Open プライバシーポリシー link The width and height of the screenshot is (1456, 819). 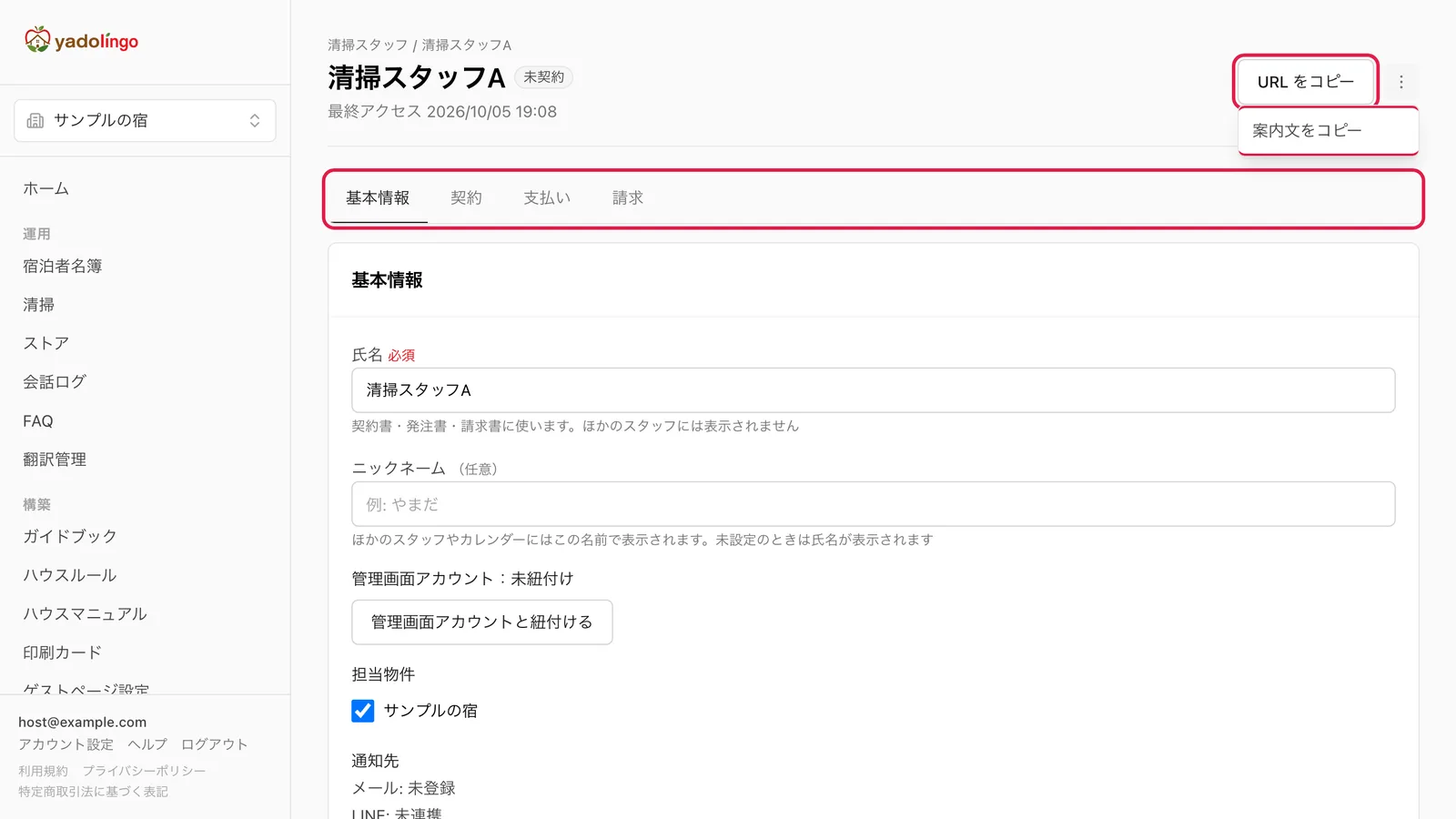(x=145, y=771)
